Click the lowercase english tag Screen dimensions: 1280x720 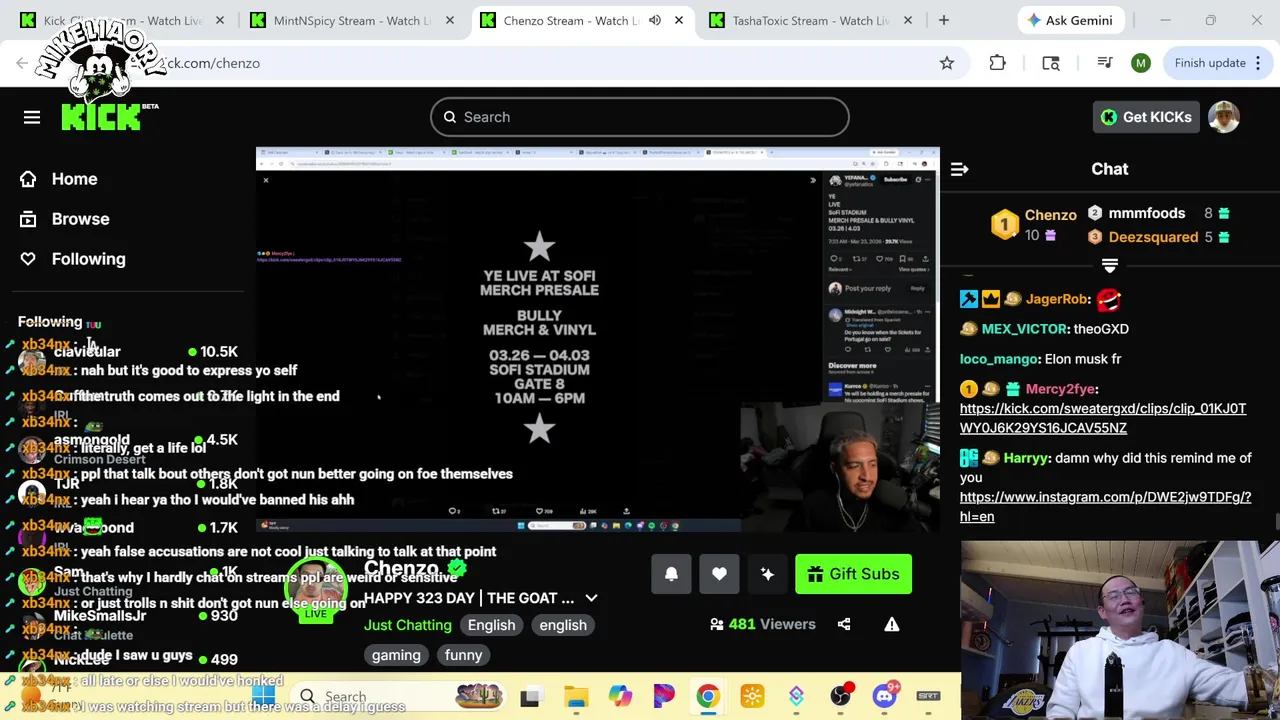(x=563, y=625)
